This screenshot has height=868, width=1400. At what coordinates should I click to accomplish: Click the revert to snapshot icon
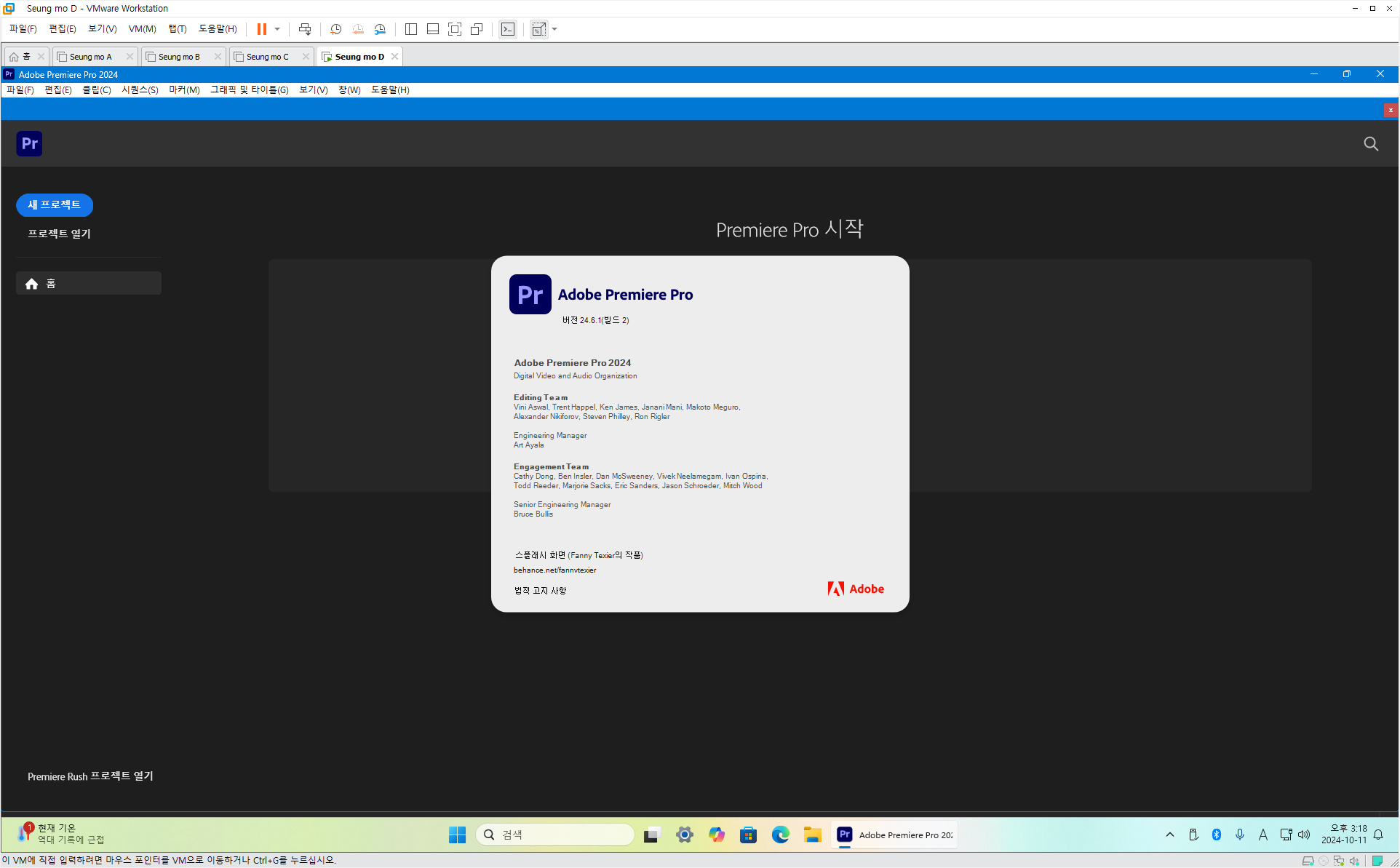click(358, 29)
